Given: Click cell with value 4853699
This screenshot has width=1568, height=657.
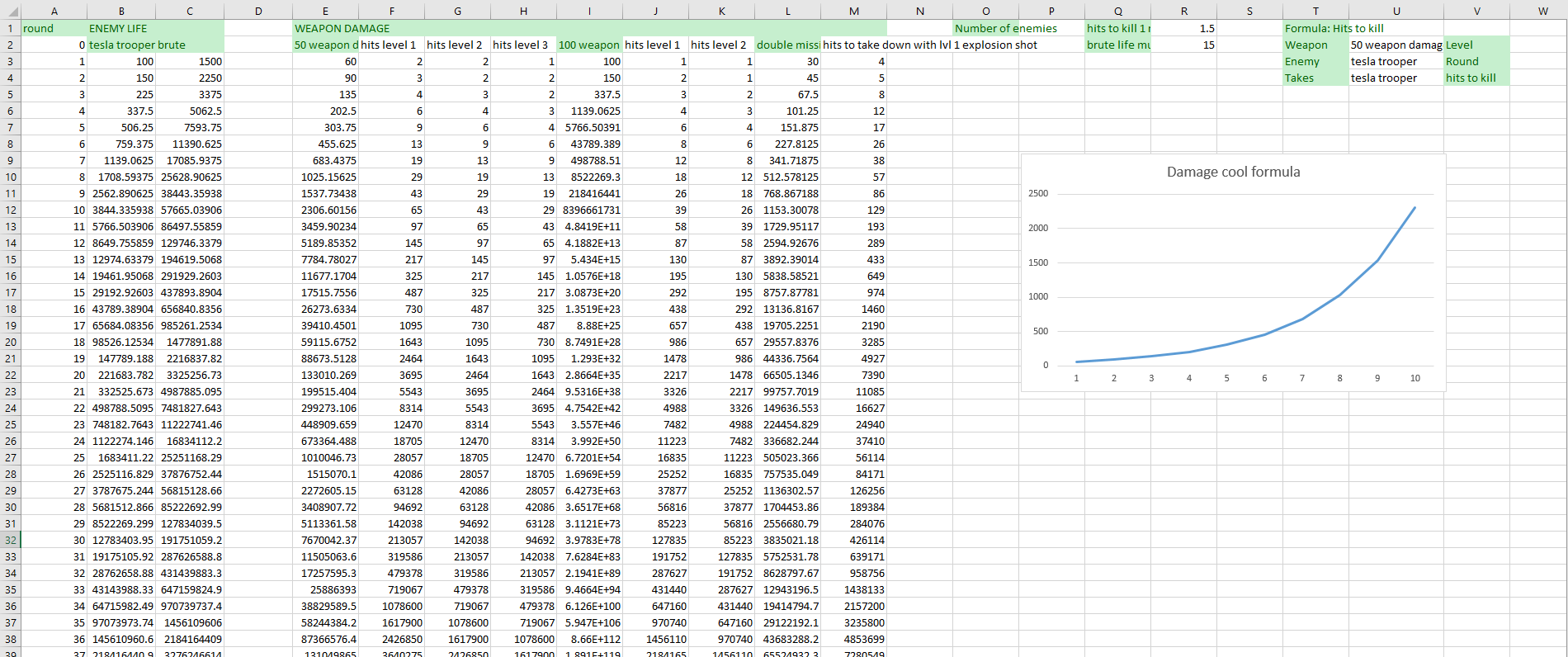Looking at the screenshot, I should 854,639.
